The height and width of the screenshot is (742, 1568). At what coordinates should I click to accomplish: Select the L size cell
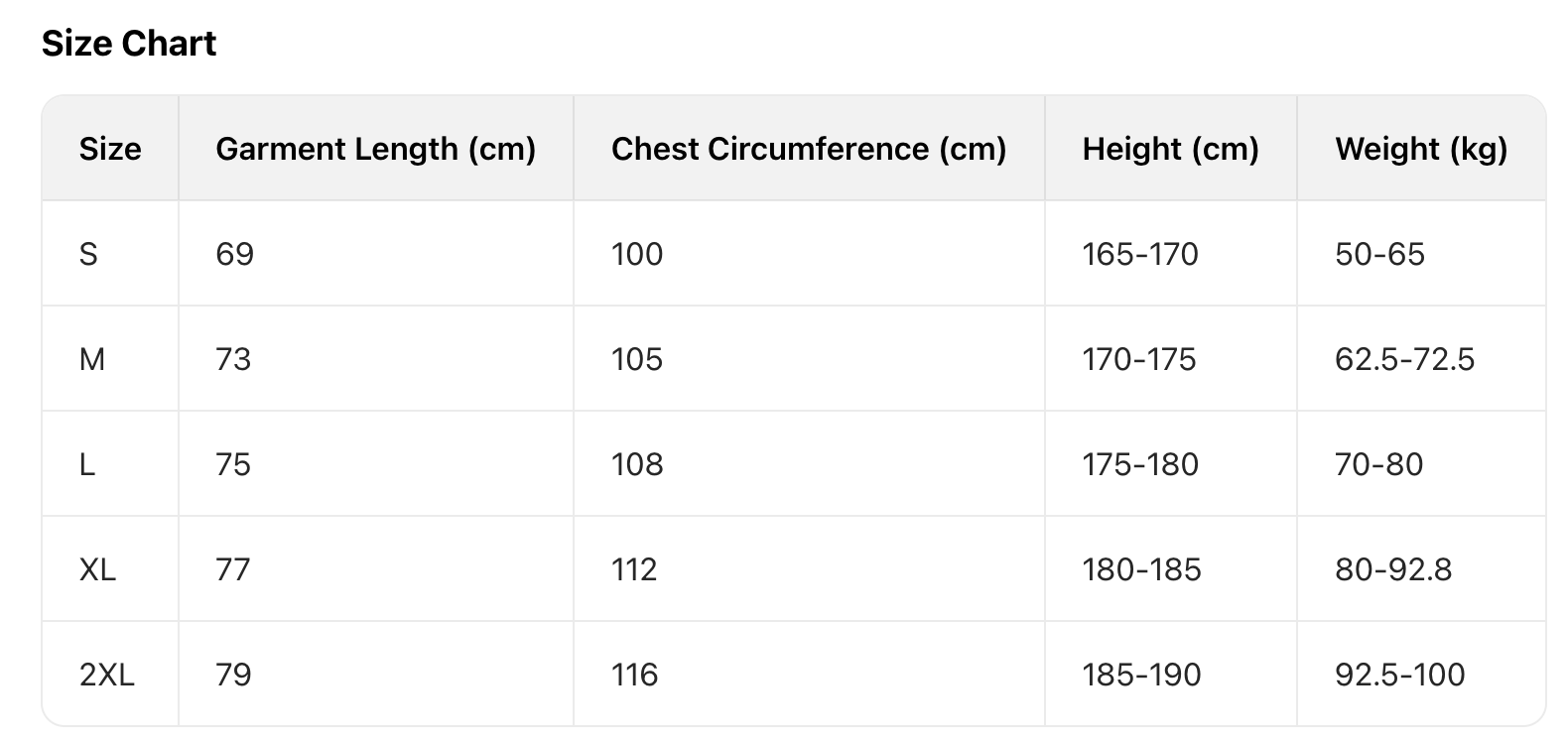coord(87,464)
